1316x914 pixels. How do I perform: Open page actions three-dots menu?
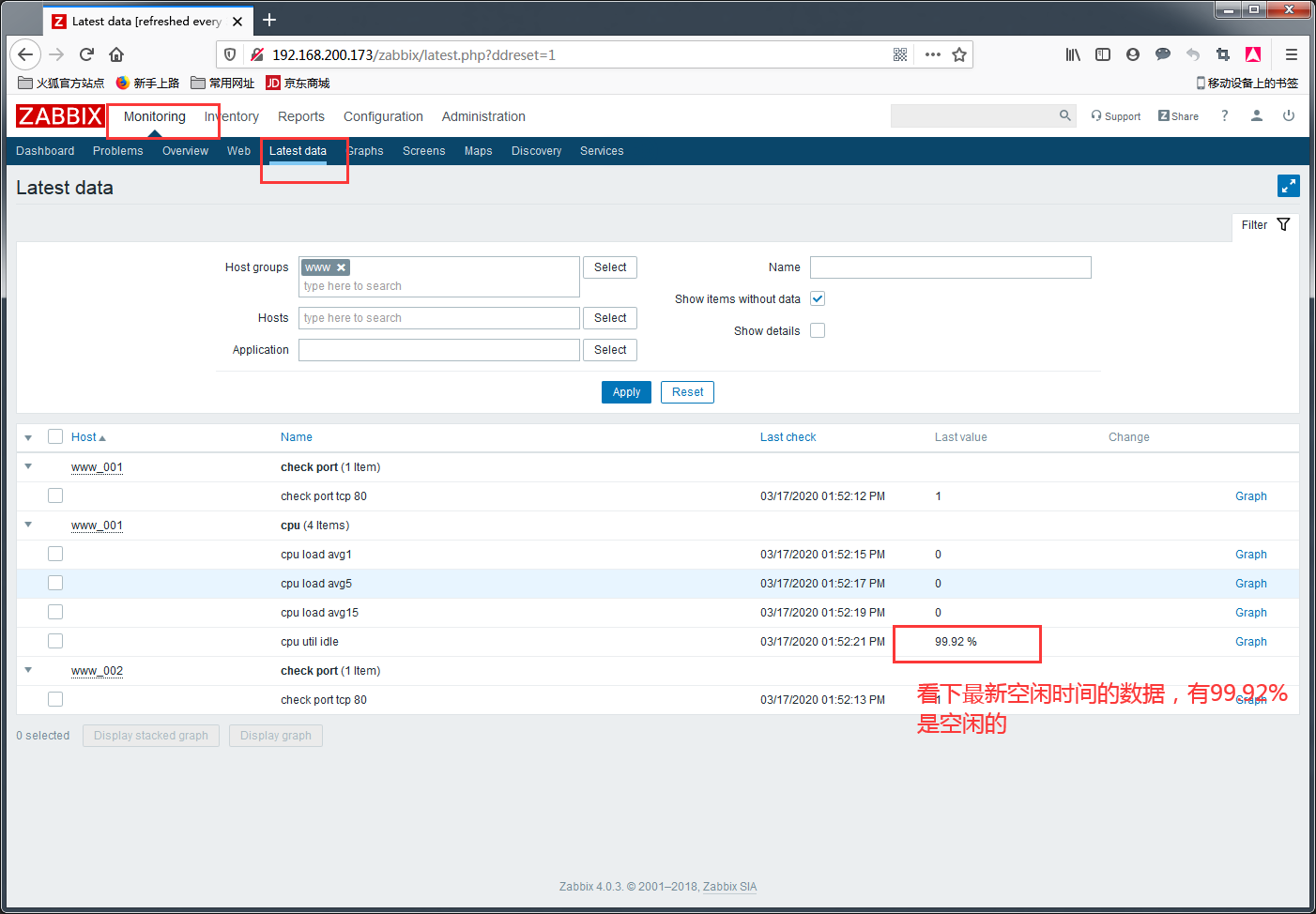tap(932, 54)
